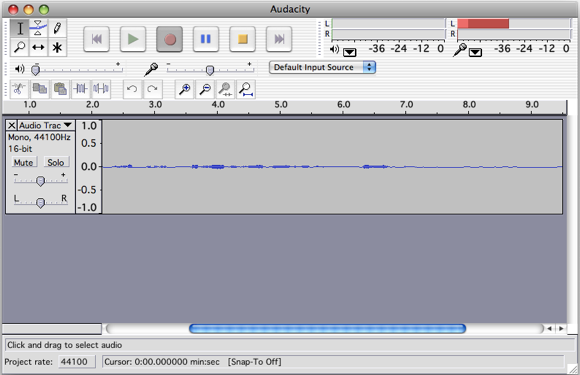Click the timeline ruler at 2.0
Image resolution: width=580 pixels, height=375 pixels.
pos(92,105)
